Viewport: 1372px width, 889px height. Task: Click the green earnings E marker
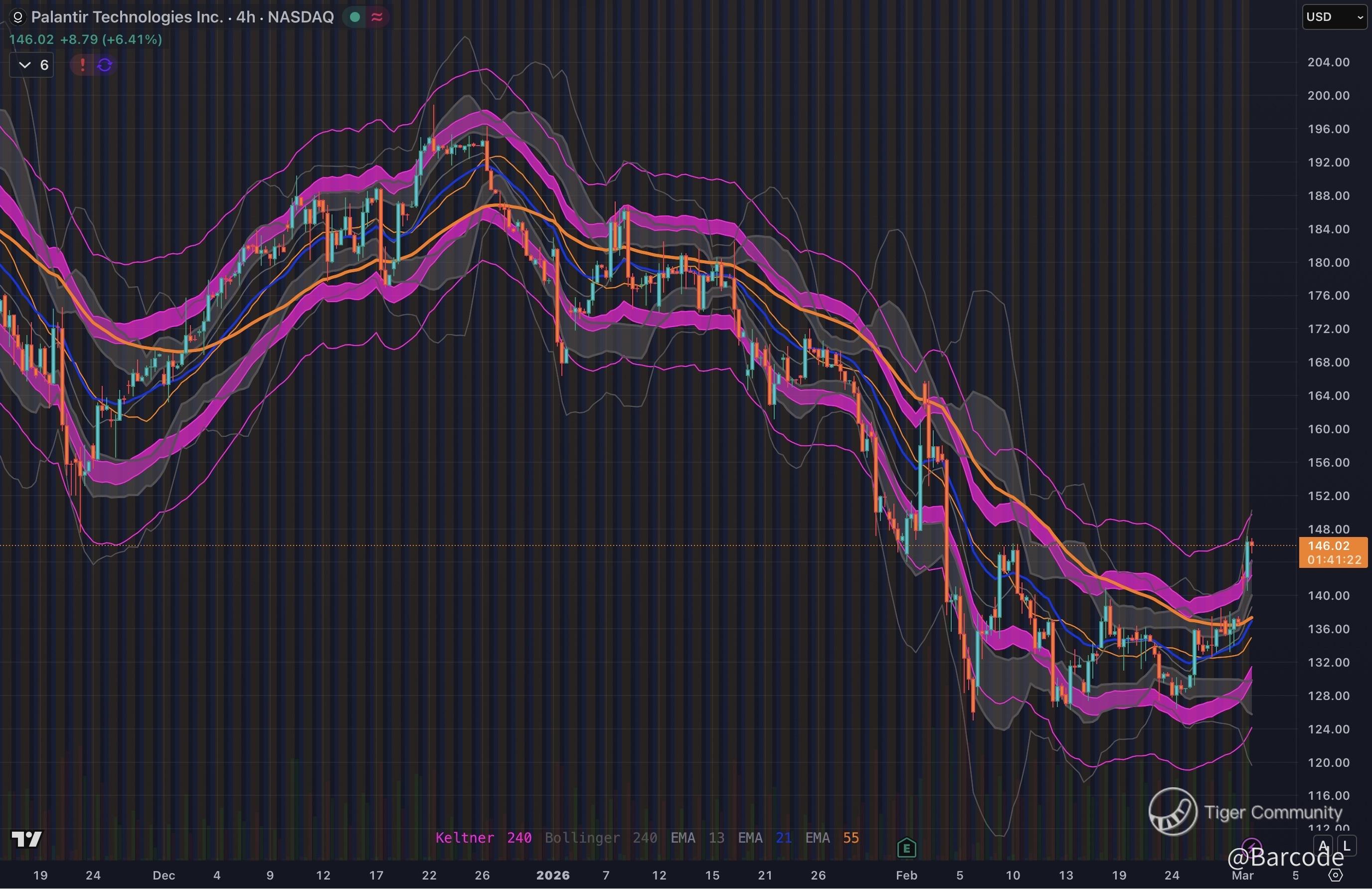906,848
